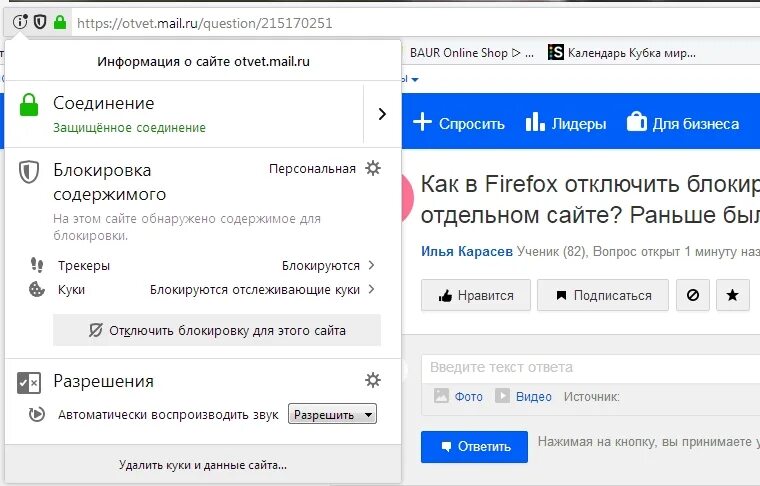The width and height of the screenshot is (760, 486).
Task: Click the blue Ответить button
Action: tap(474, 447)
